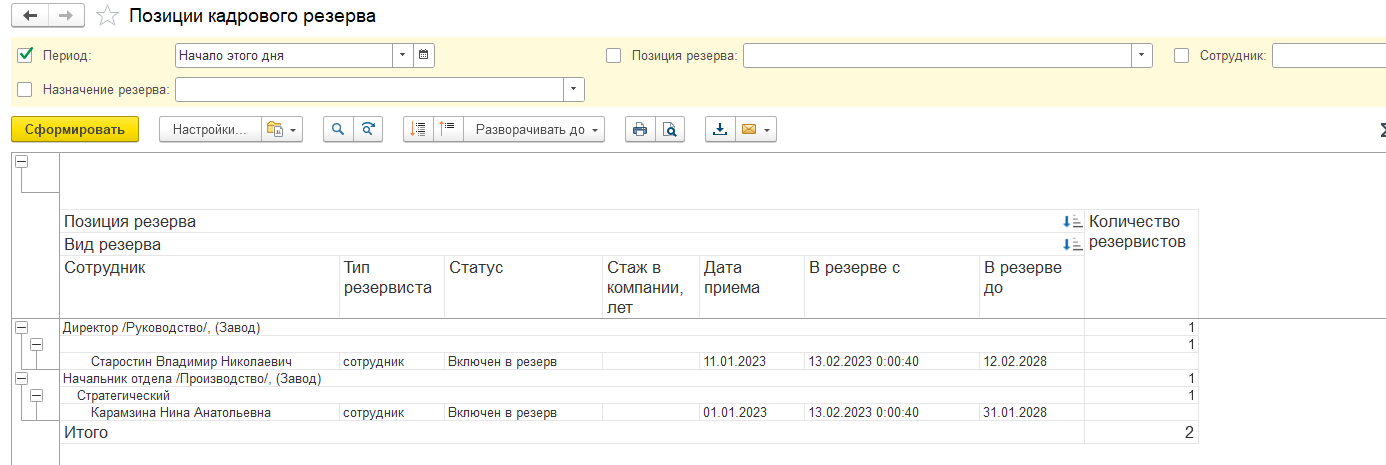Open calendar picker next to period field
Image resolution: width=1386 pixels, height=465 pixels.
point(423,56)
